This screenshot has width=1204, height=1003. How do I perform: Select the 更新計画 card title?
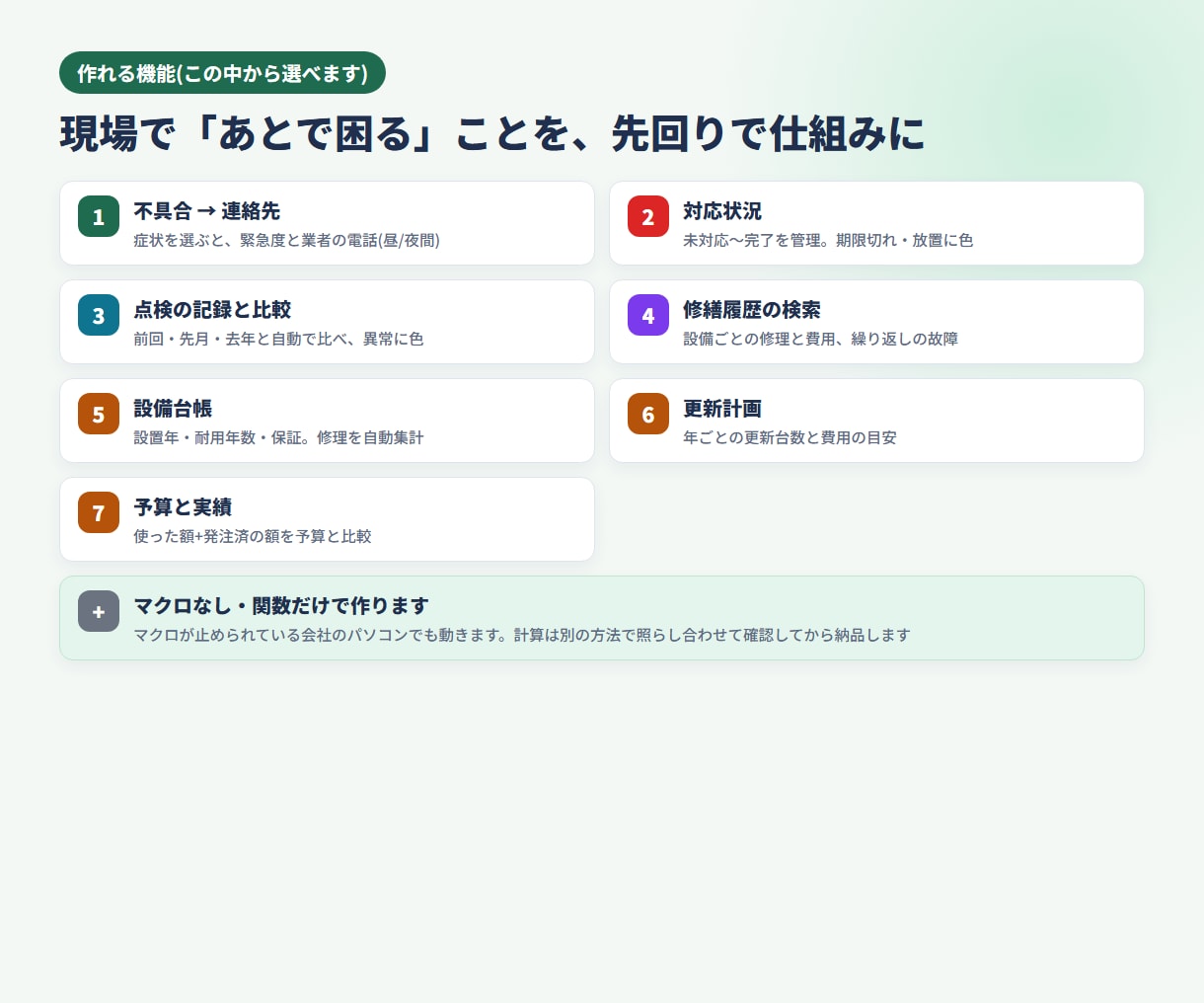click(x=722, y=409)
